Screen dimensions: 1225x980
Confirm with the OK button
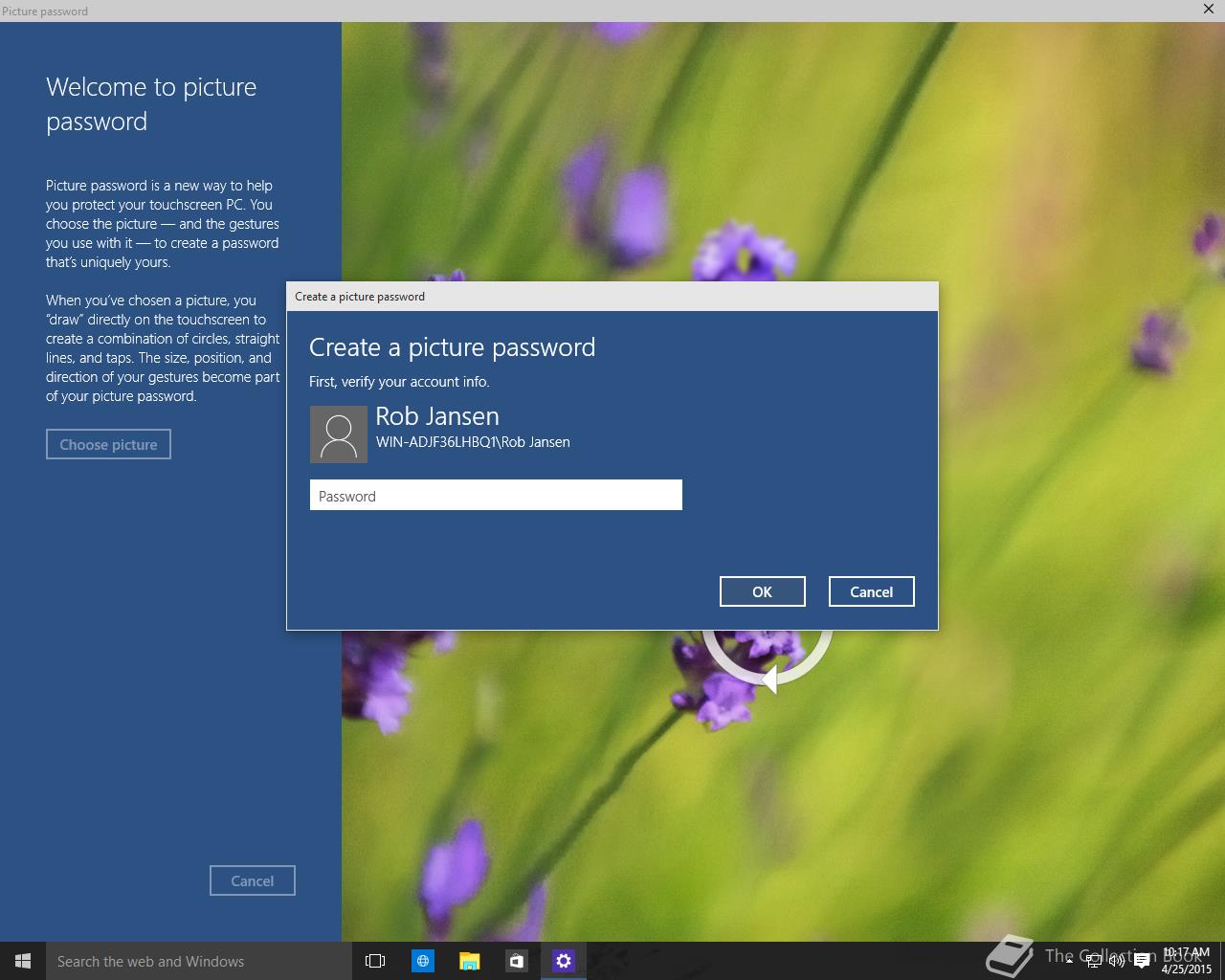tap(762, 591)
